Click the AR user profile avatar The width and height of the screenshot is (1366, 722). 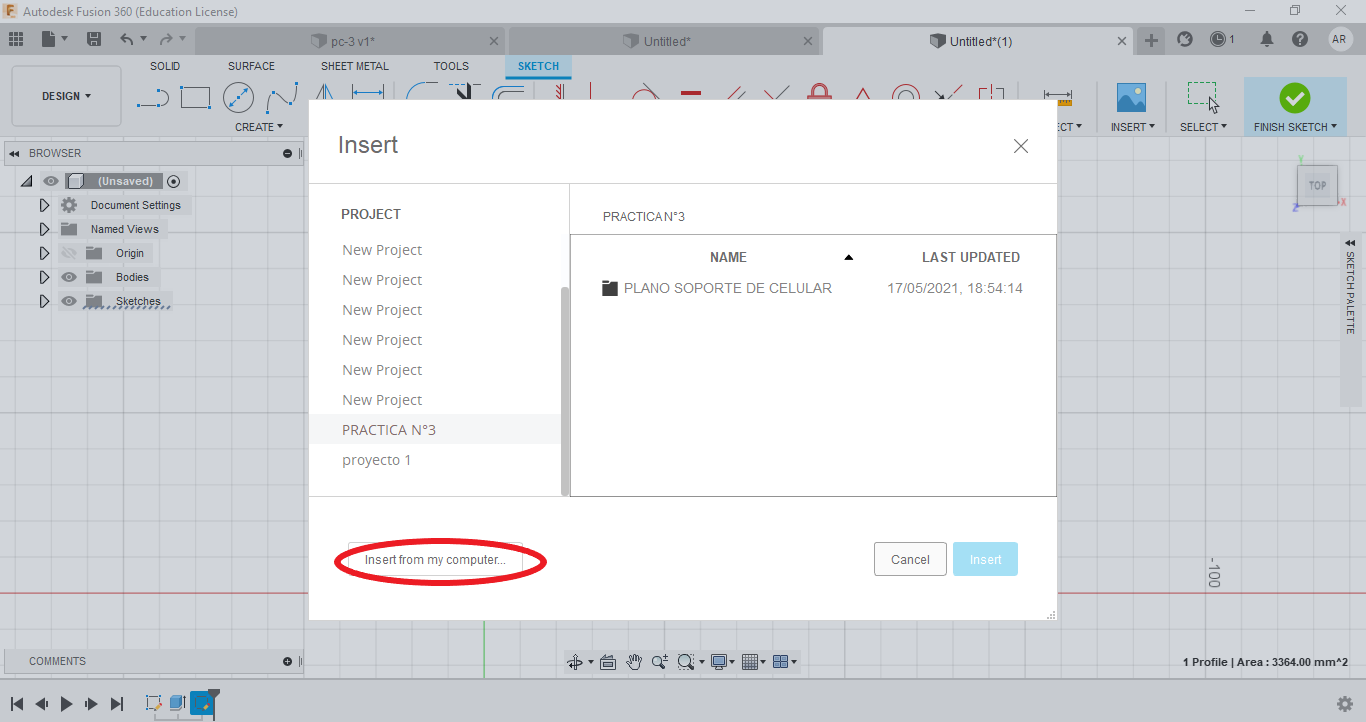pyautogui.click(x=1340, y=39)
